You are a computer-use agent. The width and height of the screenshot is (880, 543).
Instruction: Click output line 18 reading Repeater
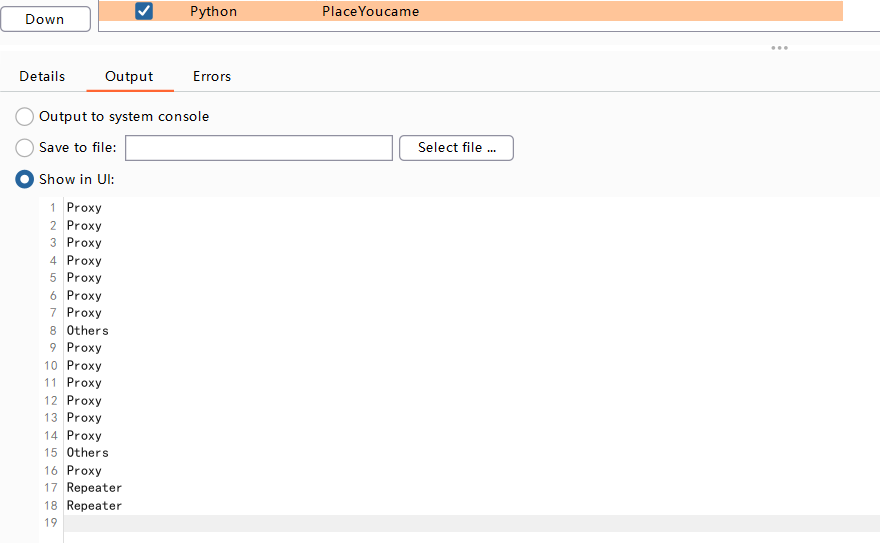[x=94, y=505]
